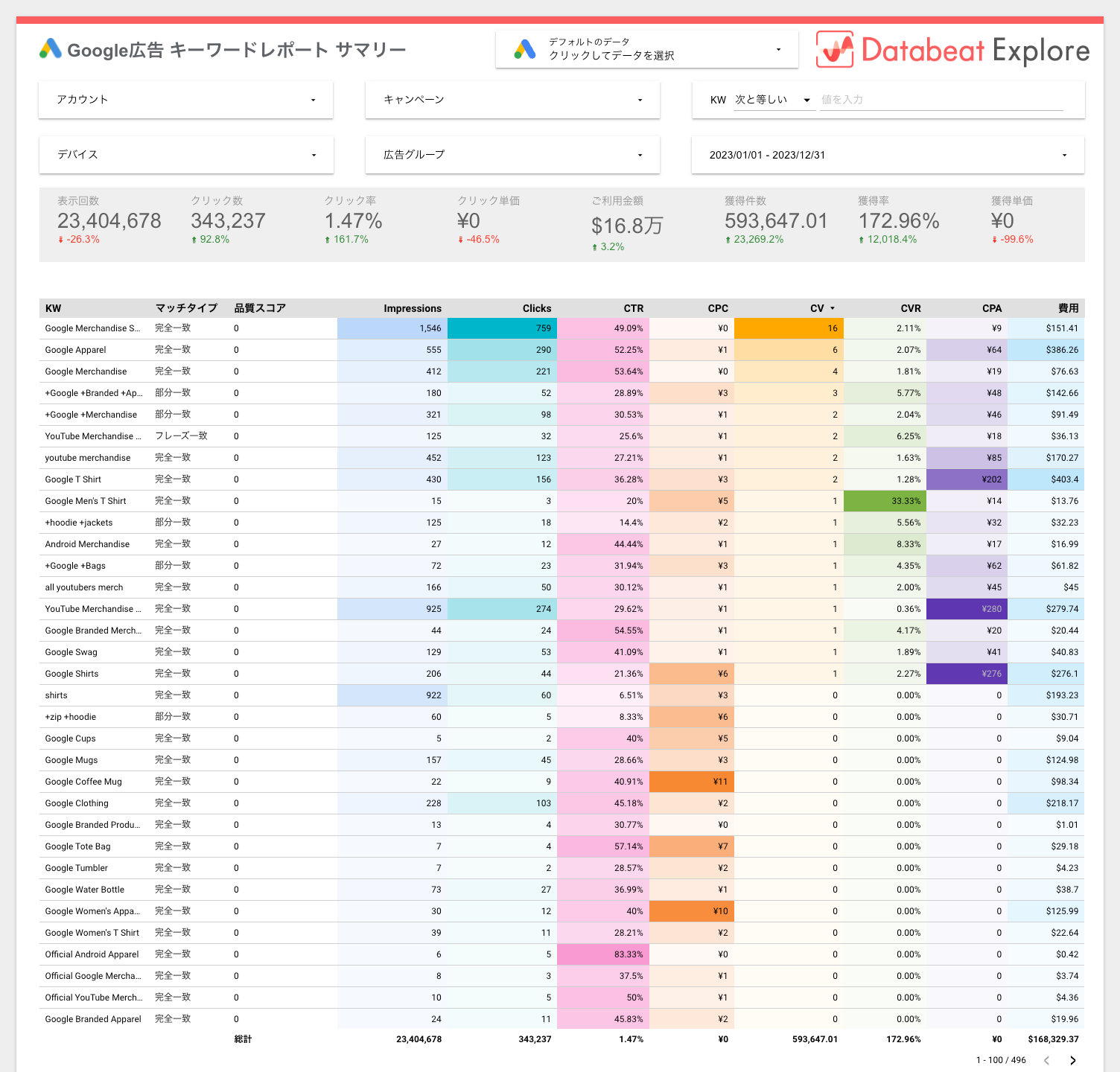Click the 獲得件数 scorecard 593,647.01
The width and height of the screenshot is (1120, 1072).
point(776,221)
